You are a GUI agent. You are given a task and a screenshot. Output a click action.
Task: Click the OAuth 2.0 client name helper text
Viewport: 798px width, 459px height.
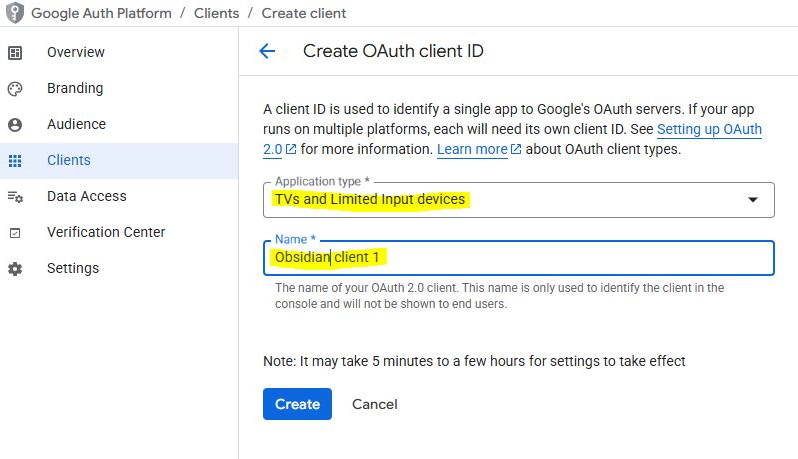pos(499,296)
